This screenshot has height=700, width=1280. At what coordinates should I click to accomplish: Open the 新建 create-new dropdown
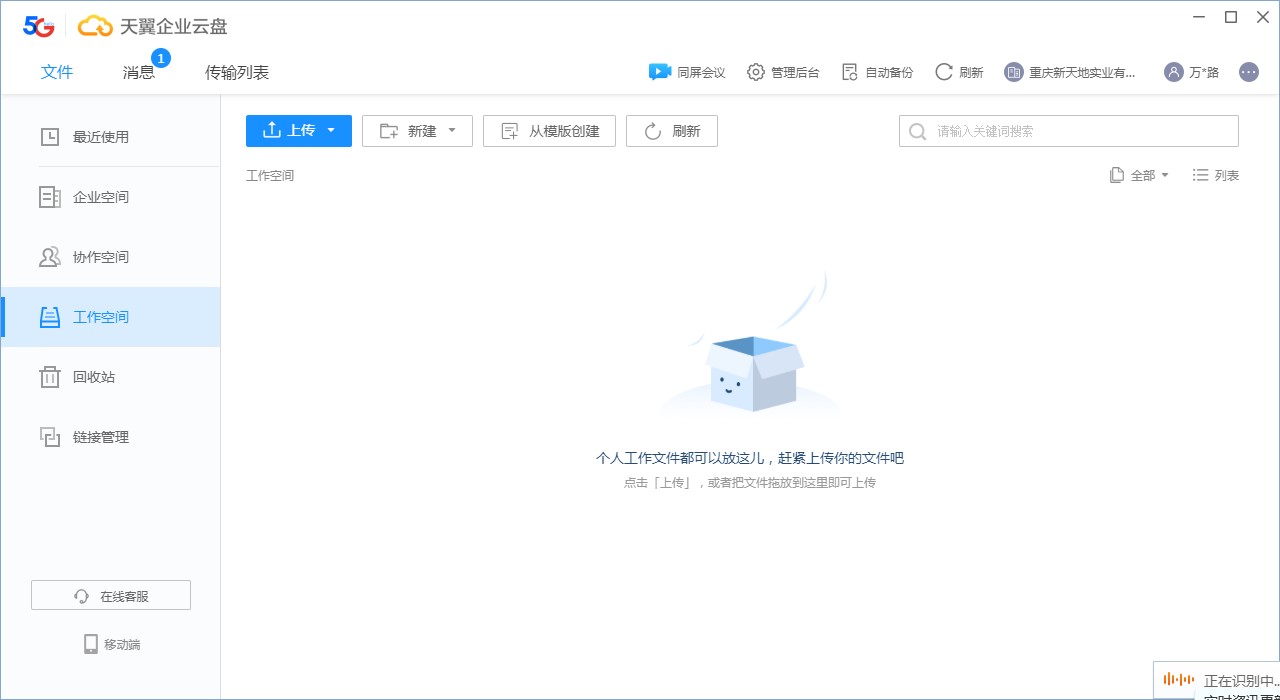pyautogui.click(x=417, y=130)
